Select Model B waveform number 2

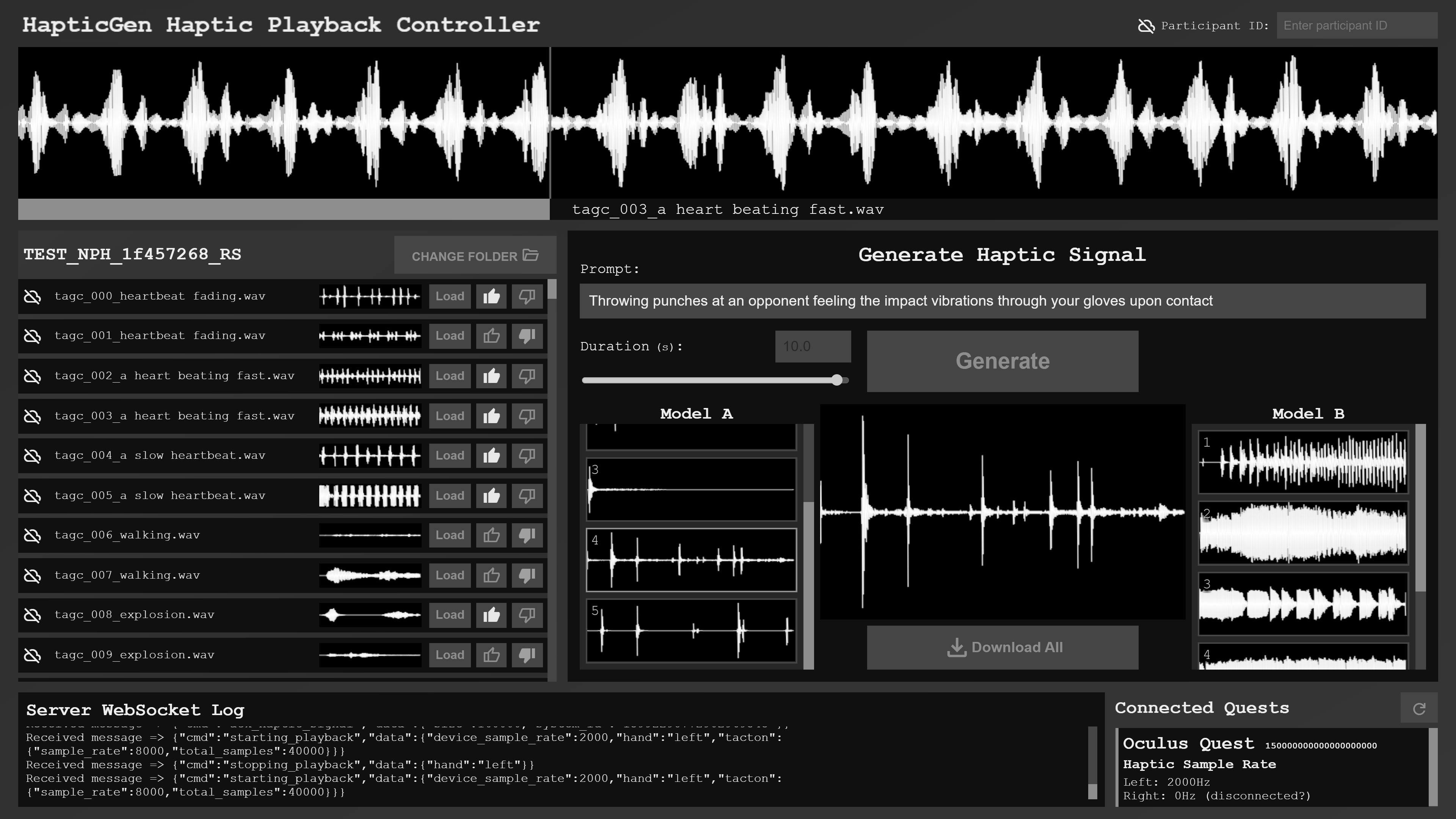[1303, 532]
